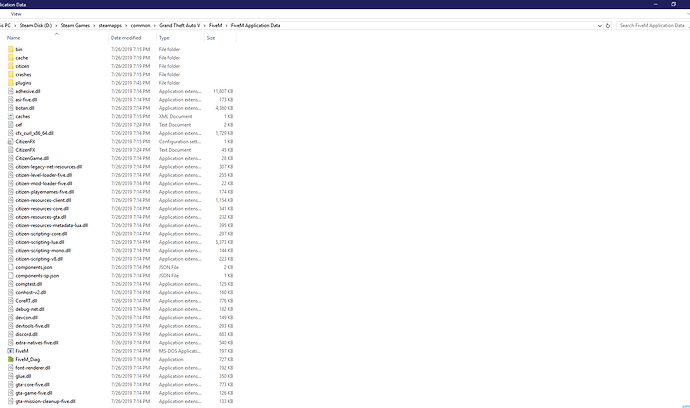Viewport: 690px width, 408px height.
Task: Sort files by the Size column
Action: click(x=211, y=37)
